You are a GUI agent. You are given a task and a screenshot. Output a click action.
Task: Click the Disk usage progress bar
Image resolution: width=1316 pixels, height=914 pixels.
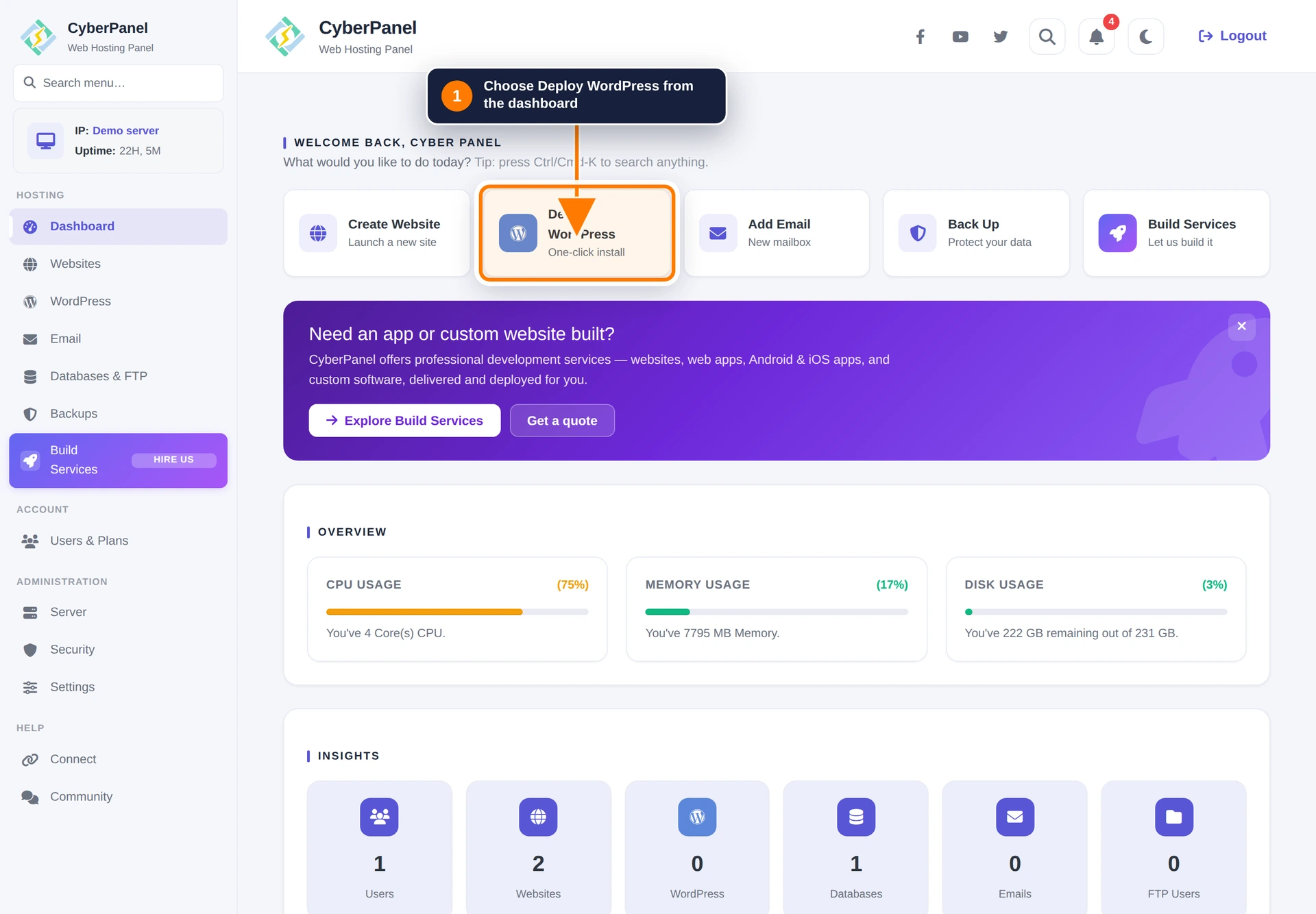click(1096, 612)
